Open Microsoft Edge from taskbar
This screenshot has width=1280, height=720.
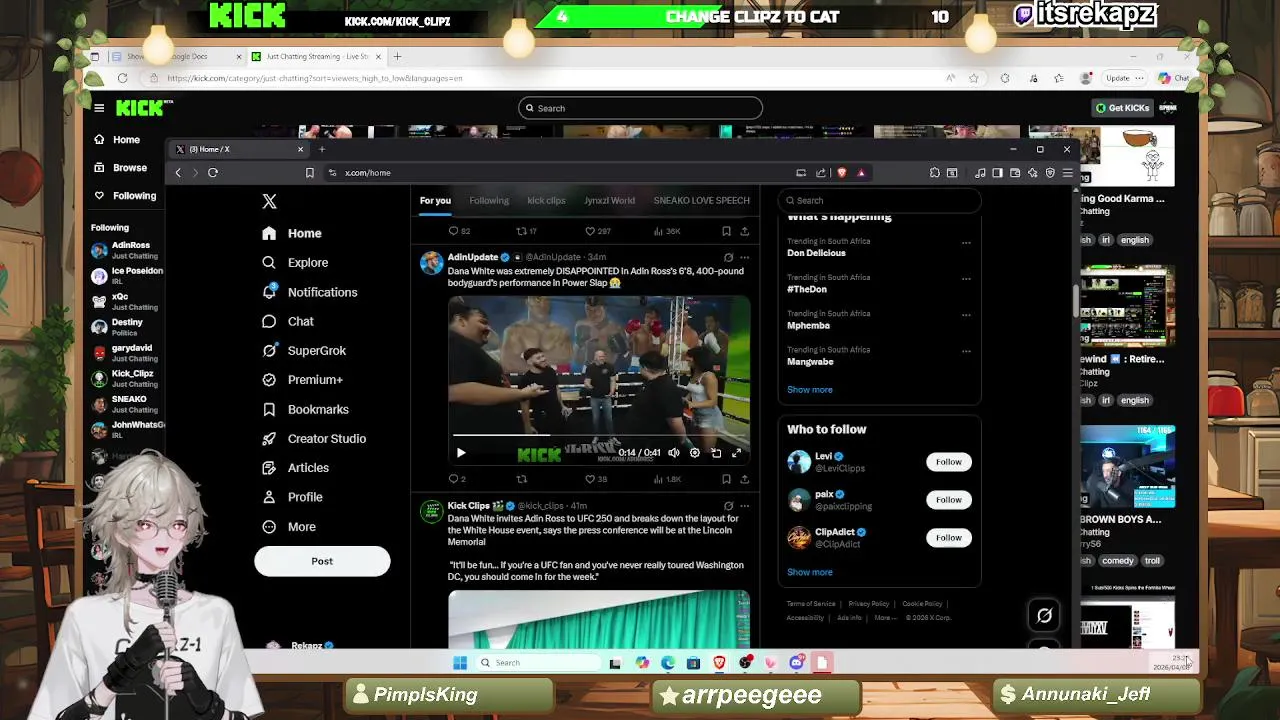(667, 662)
